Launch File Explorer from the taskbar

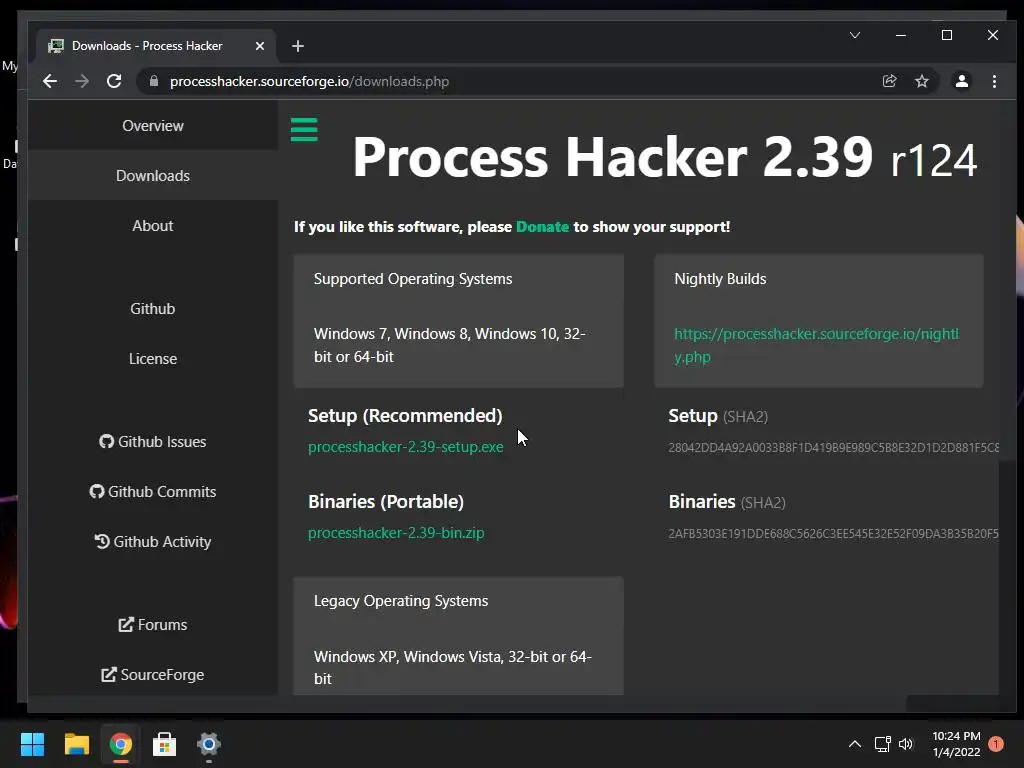[76, 744]
